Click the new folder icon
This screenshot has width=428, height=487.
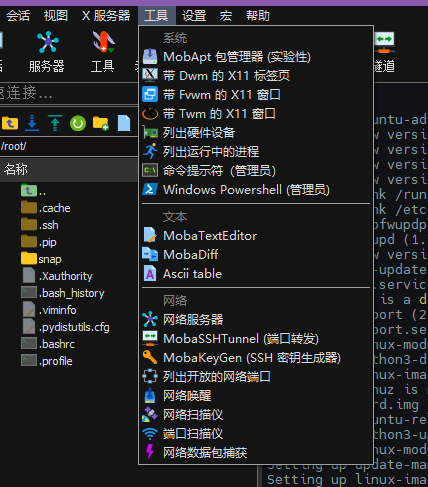101,123
